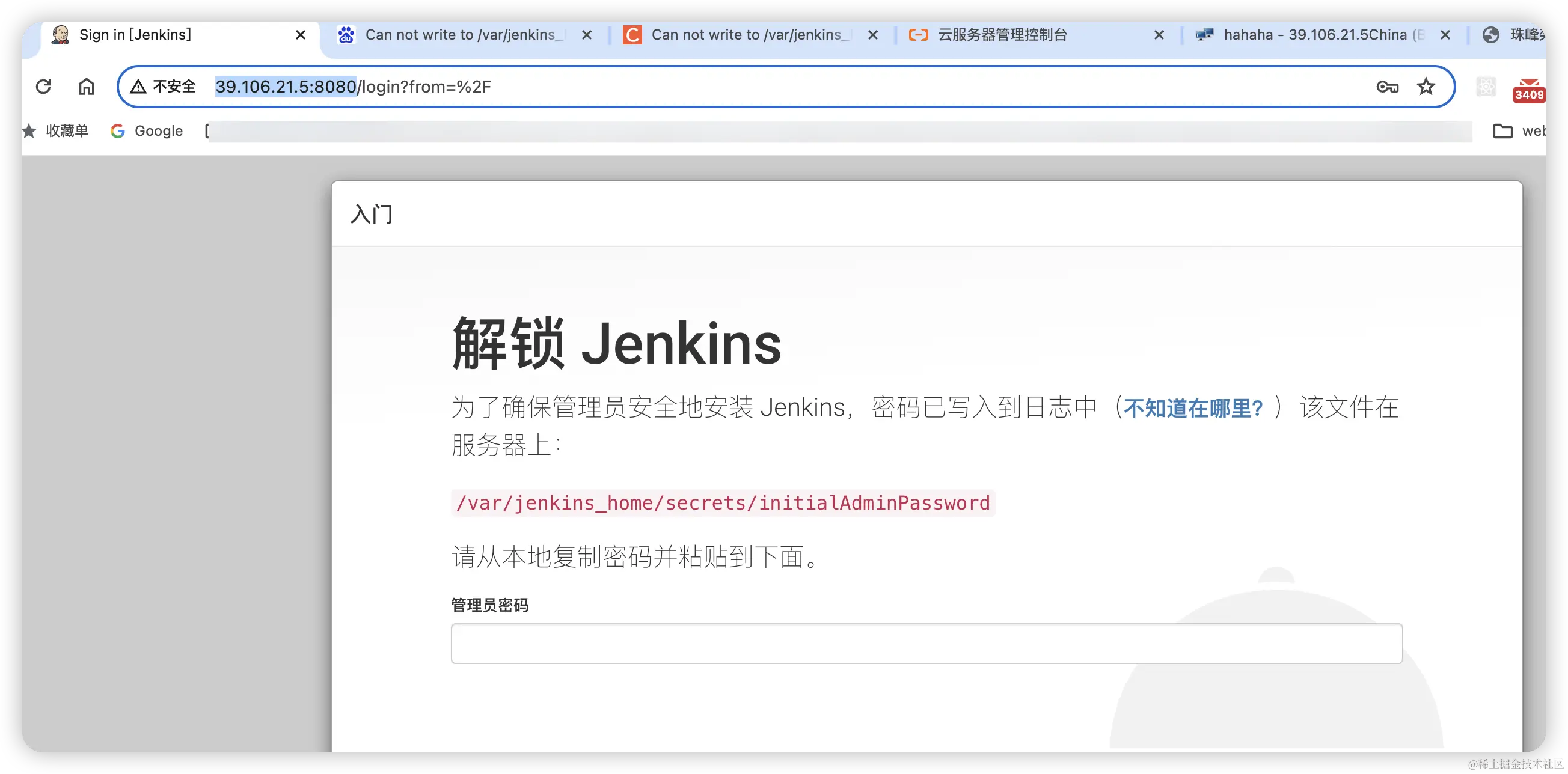Close the Baidu search tab
The height and width of the screenshot is (774, 1568).
click(x=586, y=35)
